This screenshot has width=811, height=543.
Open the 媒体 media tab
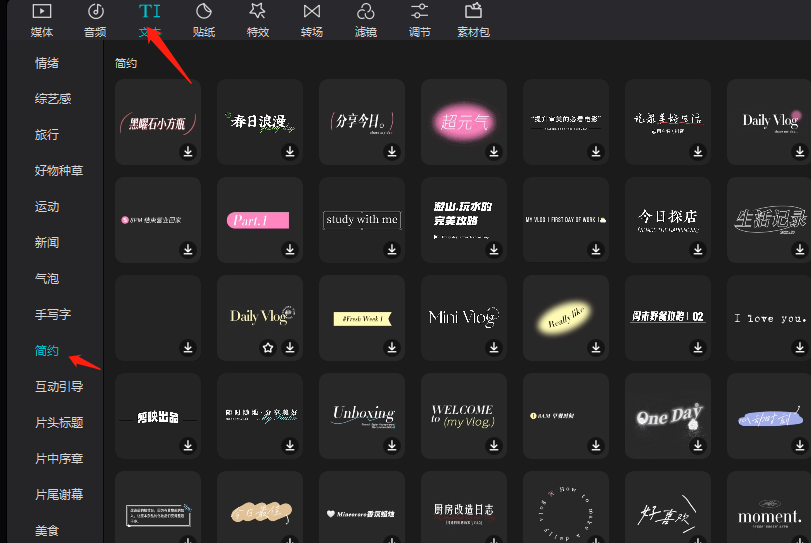tap(41, 21)
